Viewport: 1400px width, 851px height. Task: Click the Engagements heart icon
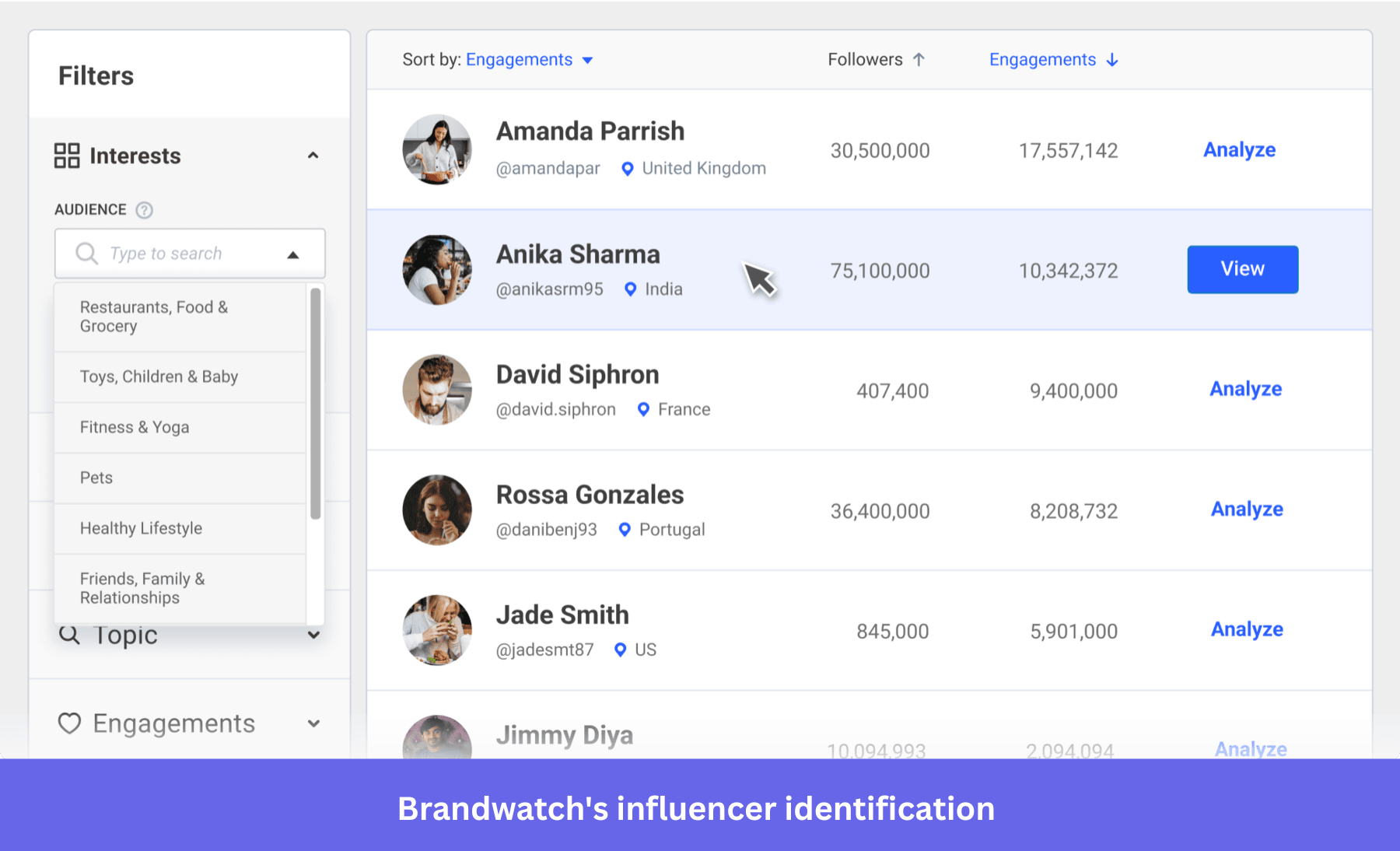(69, 723)
